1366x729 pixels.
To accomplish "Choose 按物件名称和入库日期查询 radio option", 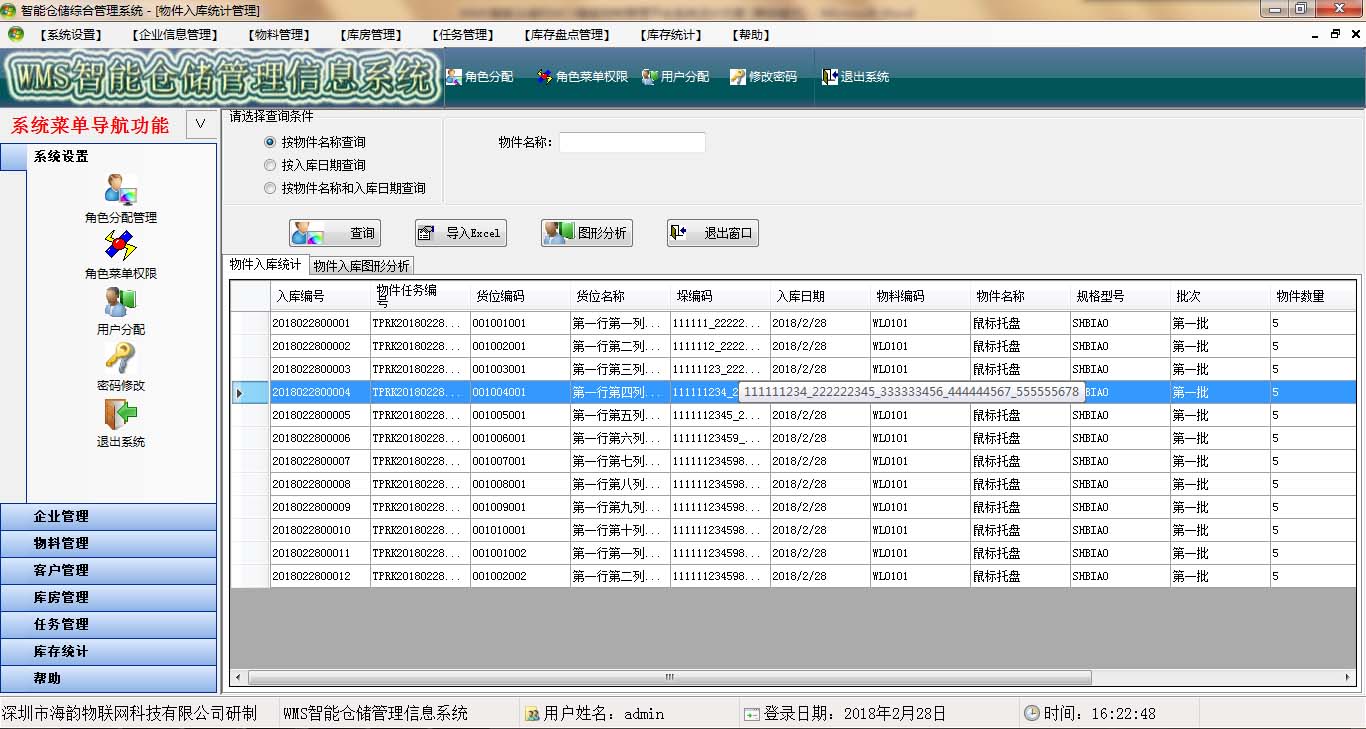I will pyautogui.click(x=270, y=188).
